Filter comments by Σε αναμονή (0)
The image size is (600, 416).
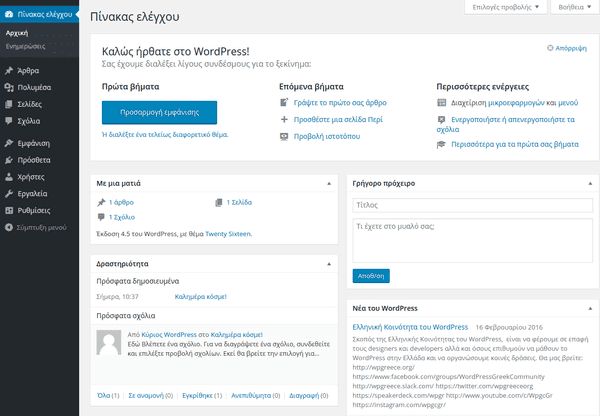[150, 395]
